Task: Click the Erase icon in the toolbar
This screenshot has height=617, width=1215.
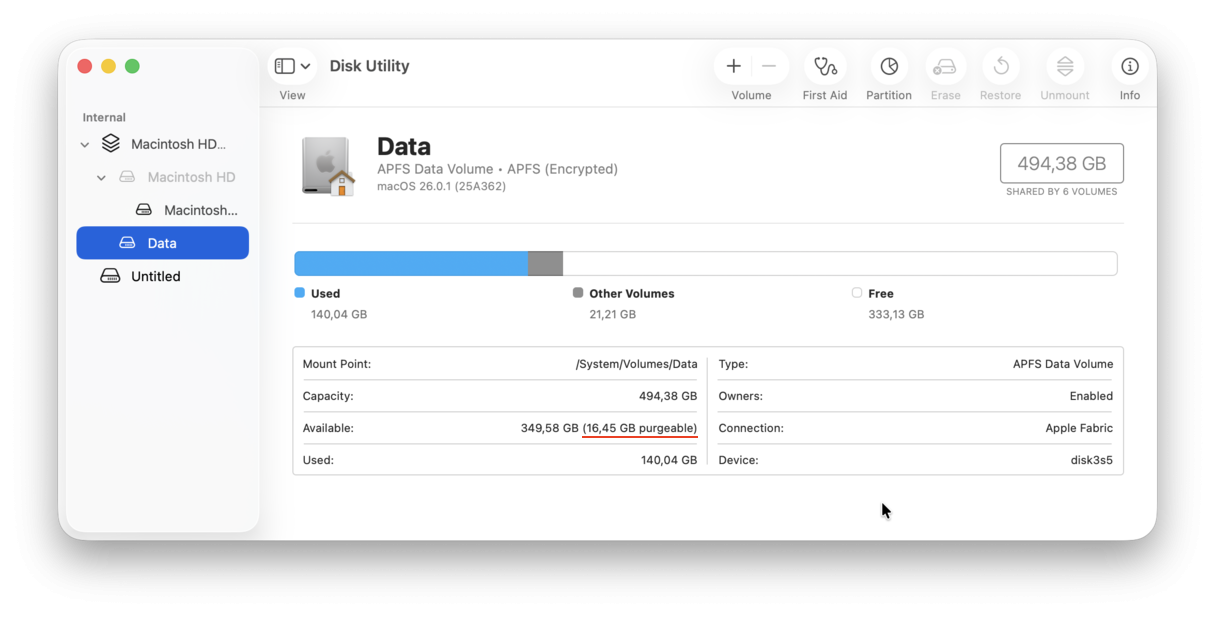Action: pyautogui.click(x=945, y=66)
